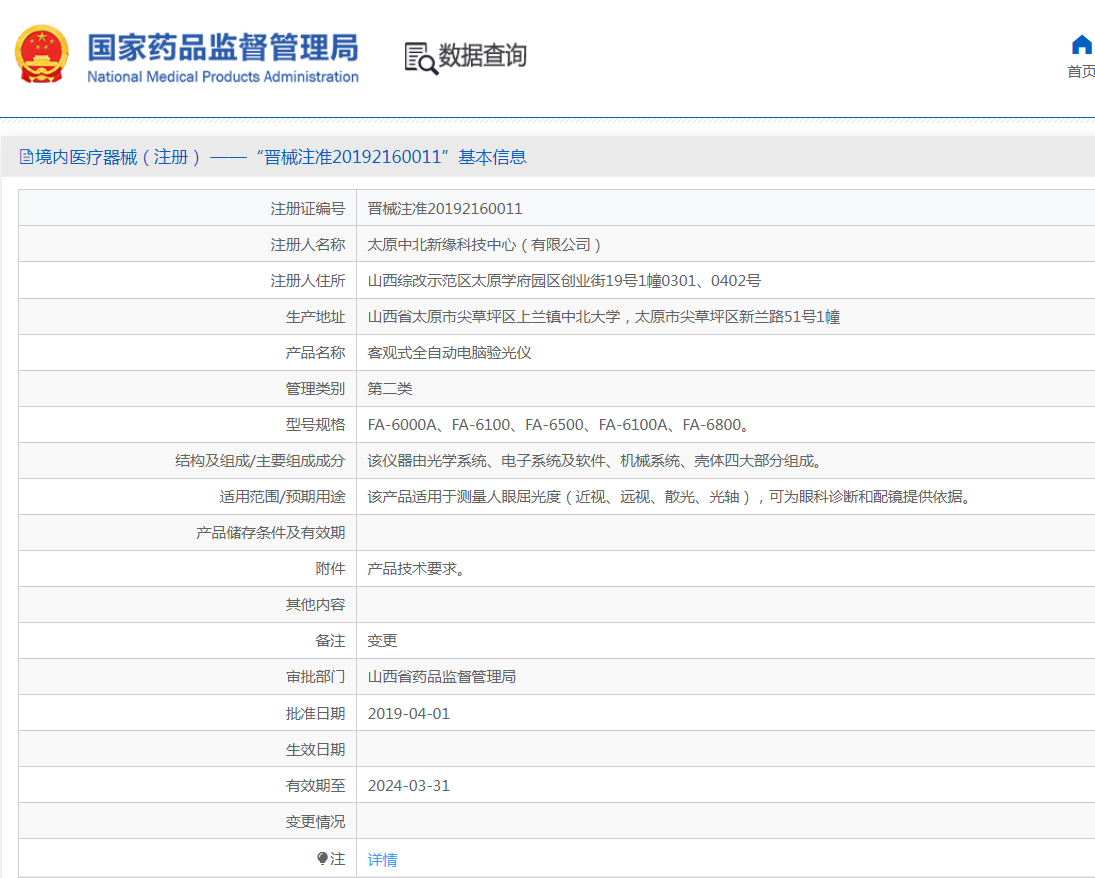Click product name 客观式全自动电脑验光仪
The height and width of the screenshot is (878, 1095).
[449, 353]
